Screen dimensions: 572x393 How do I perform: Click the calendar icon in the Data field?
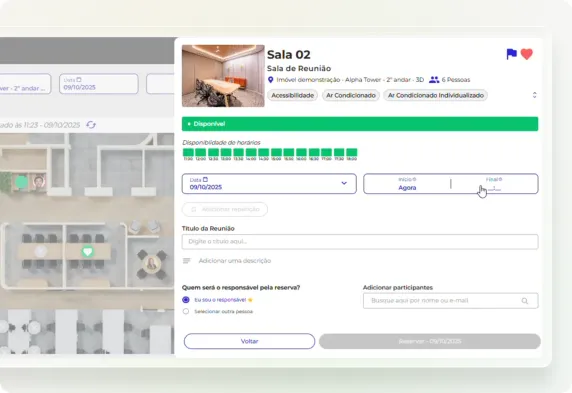(205, 179)
